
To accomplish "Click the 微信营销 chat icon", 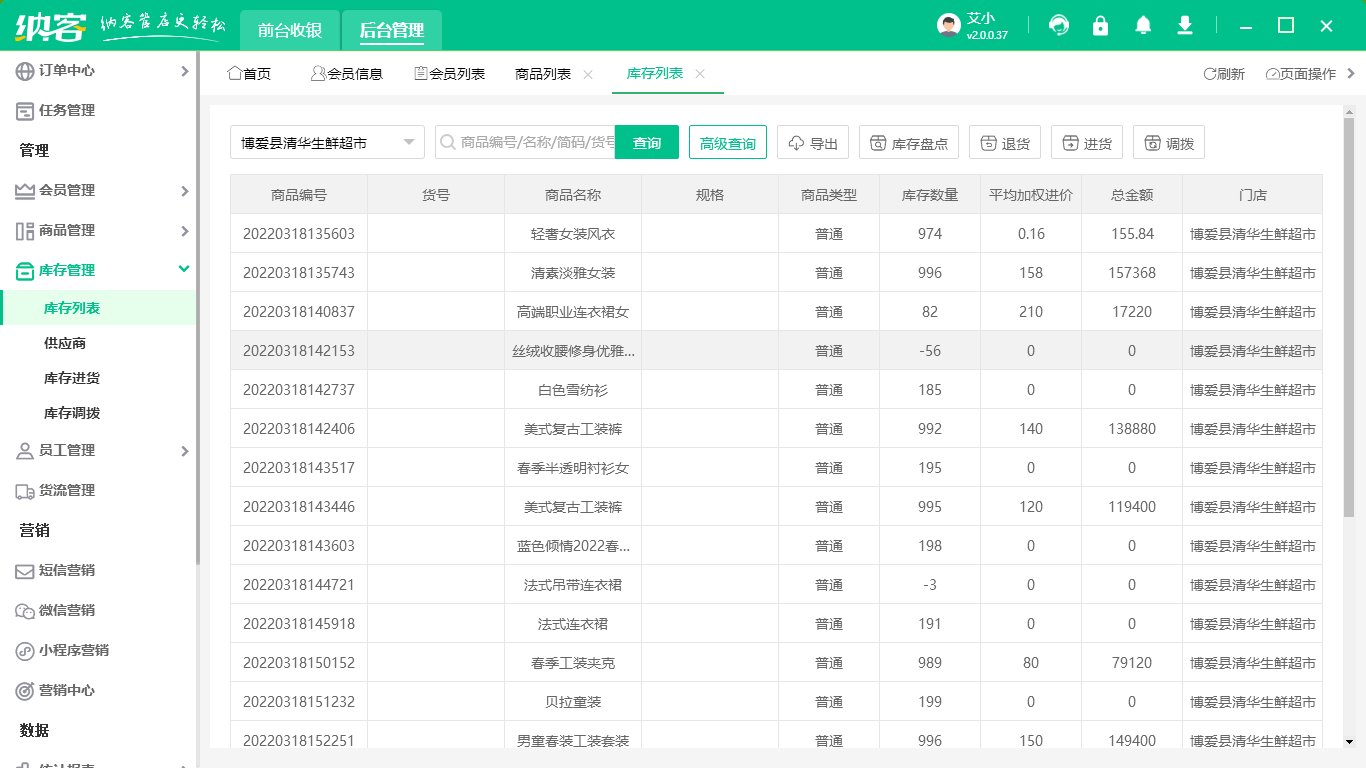I will [x=25, y=611].
